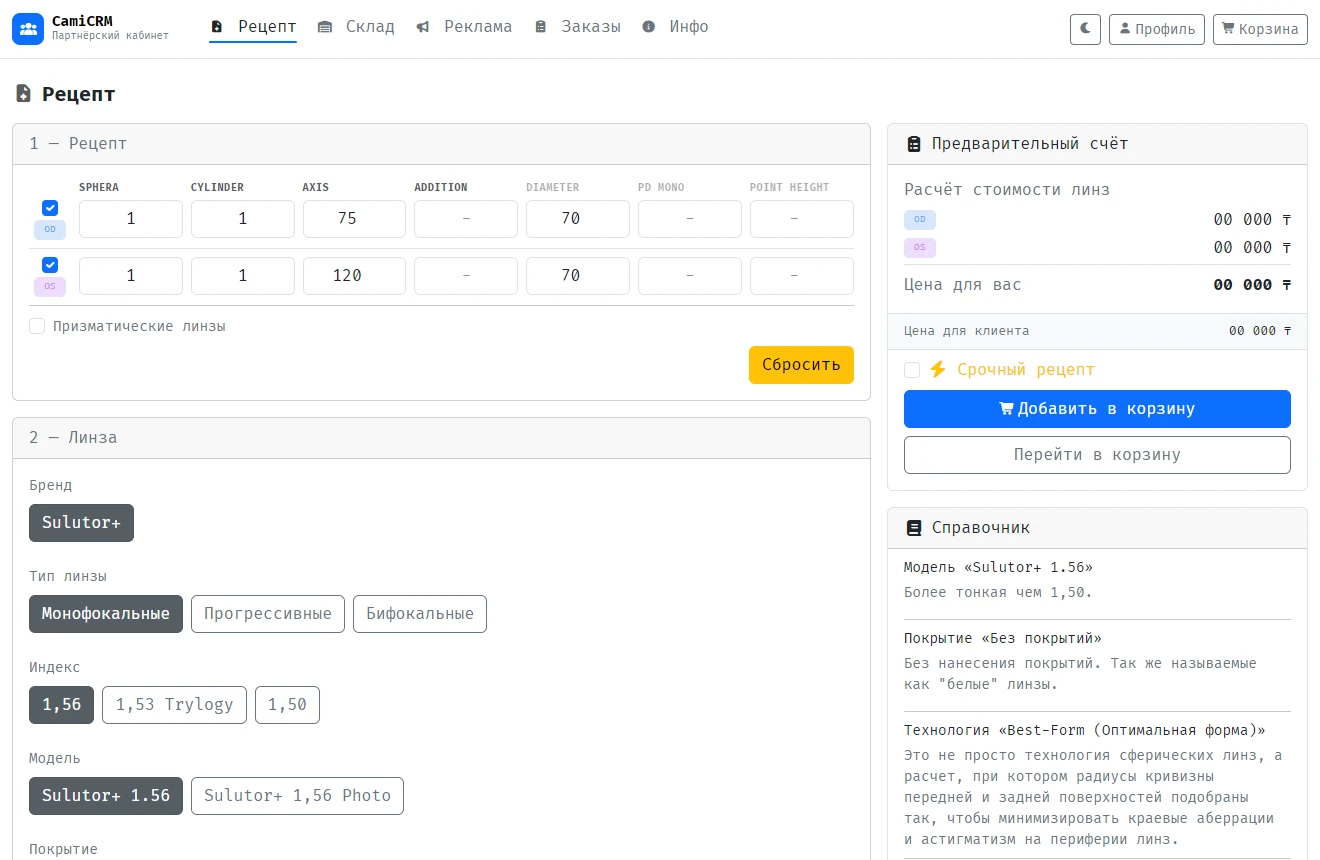Choose index 1,53 Trylogy
This screenshot has width=1320, height=860.
[x=174, y=705]
